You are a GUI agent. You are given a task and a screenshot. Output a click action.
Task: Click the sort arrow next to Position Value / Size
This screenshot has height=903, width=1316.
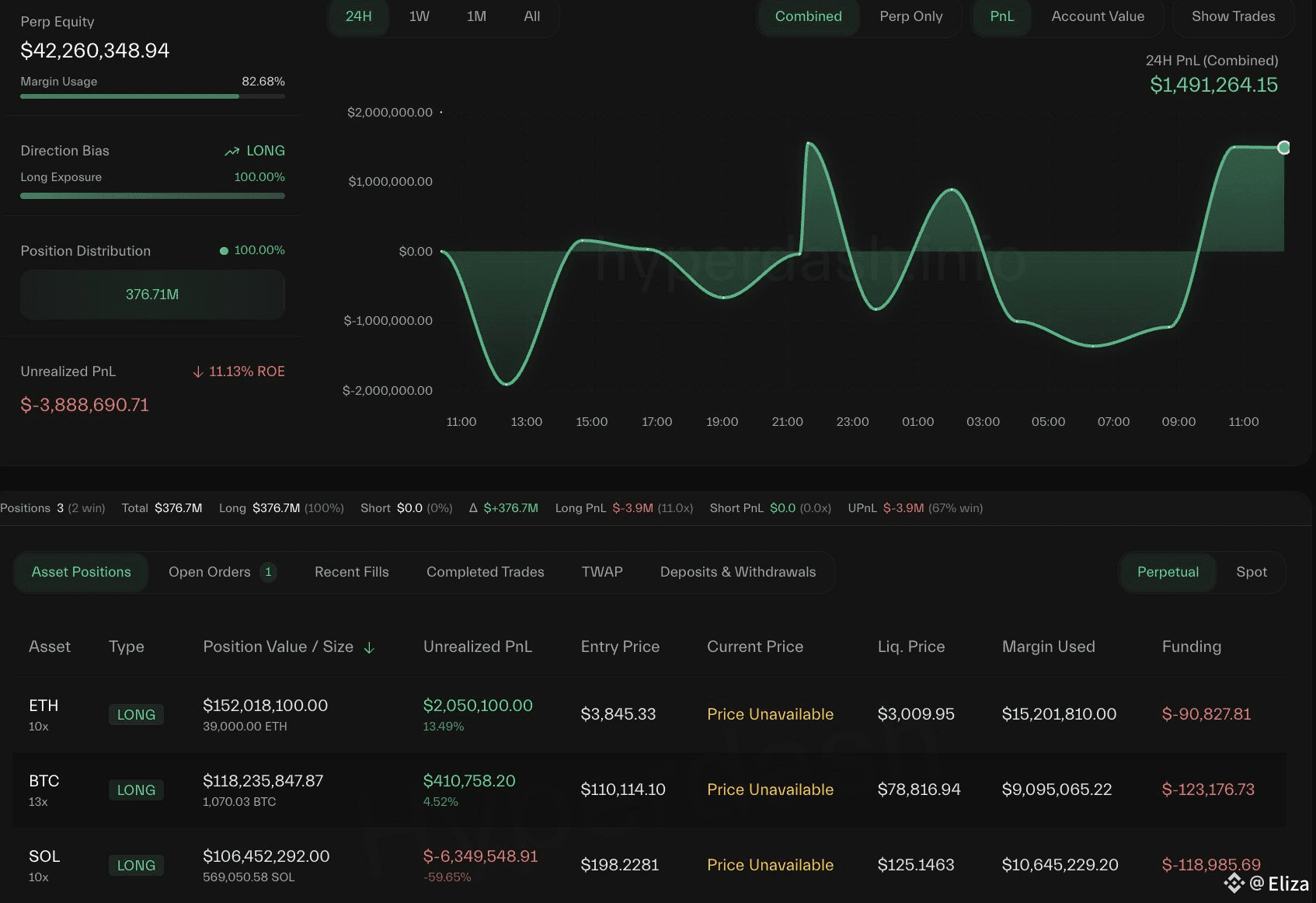pyautogui.click(x=369, y=648)
